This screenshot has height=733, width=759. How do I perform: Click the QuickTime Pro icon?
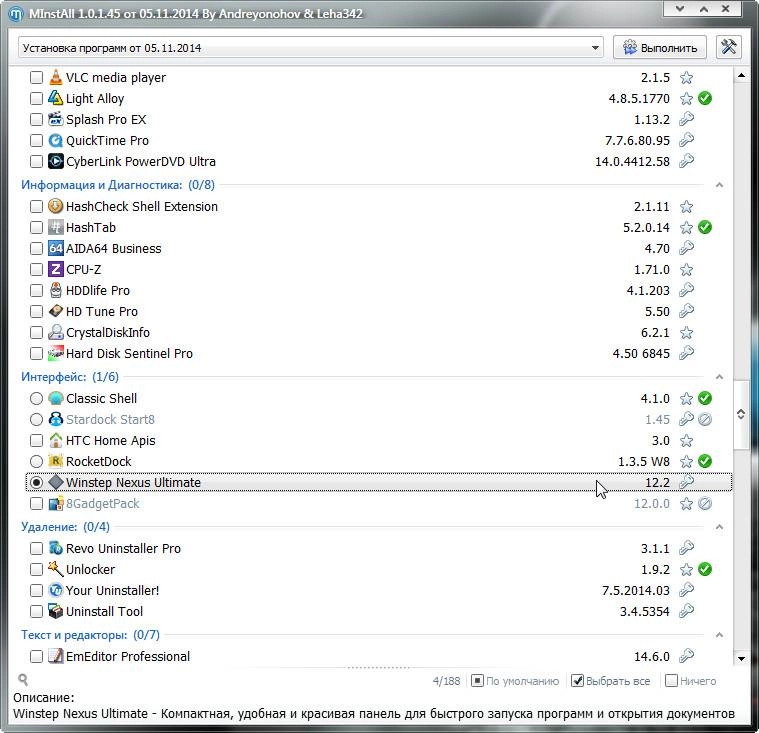(x=56, y=140)
